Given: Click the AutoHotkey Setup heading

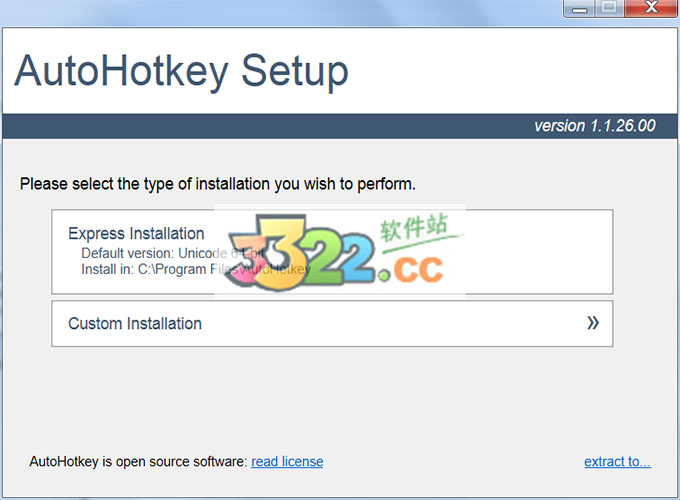Looking at the screenshot, I should tap(182, 71).
